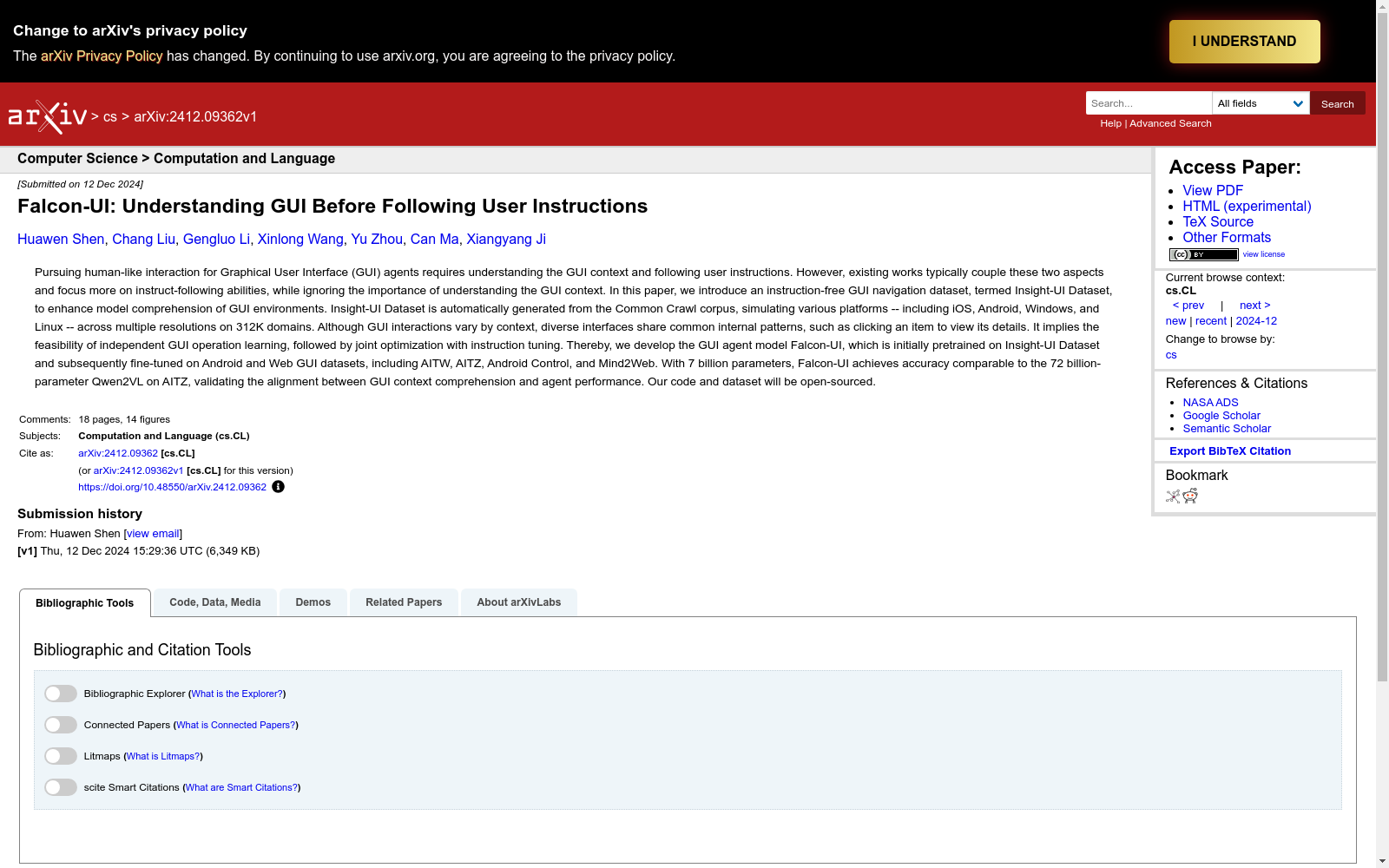Click the vertical scrollbar down arrow
This screenshot has height=868, width=1389.
(x=1382, y=861)
